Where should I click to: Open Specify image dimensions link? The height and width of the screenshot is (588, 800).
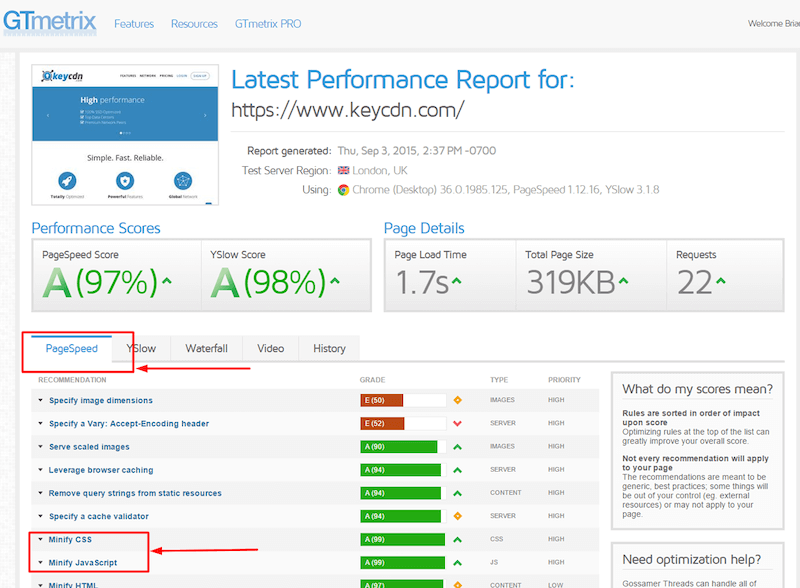[101, 401]
